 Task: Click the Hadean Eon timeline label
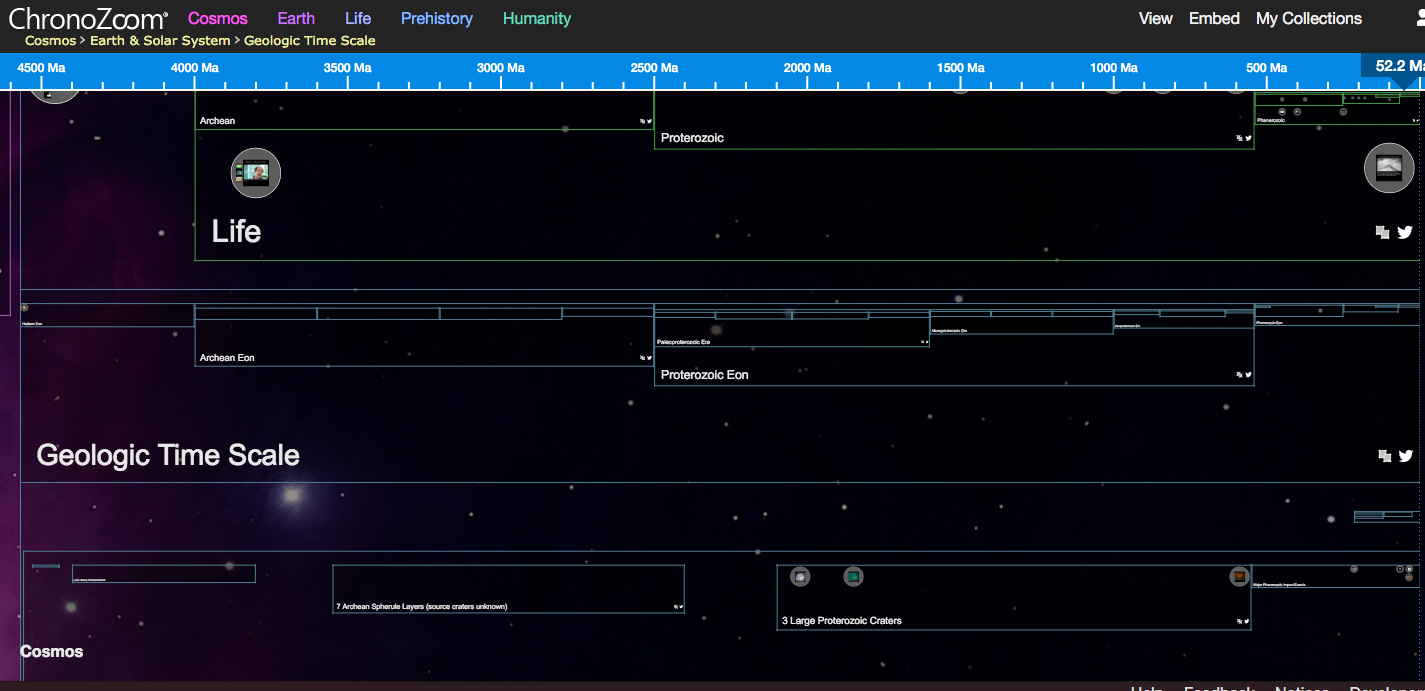30,324
